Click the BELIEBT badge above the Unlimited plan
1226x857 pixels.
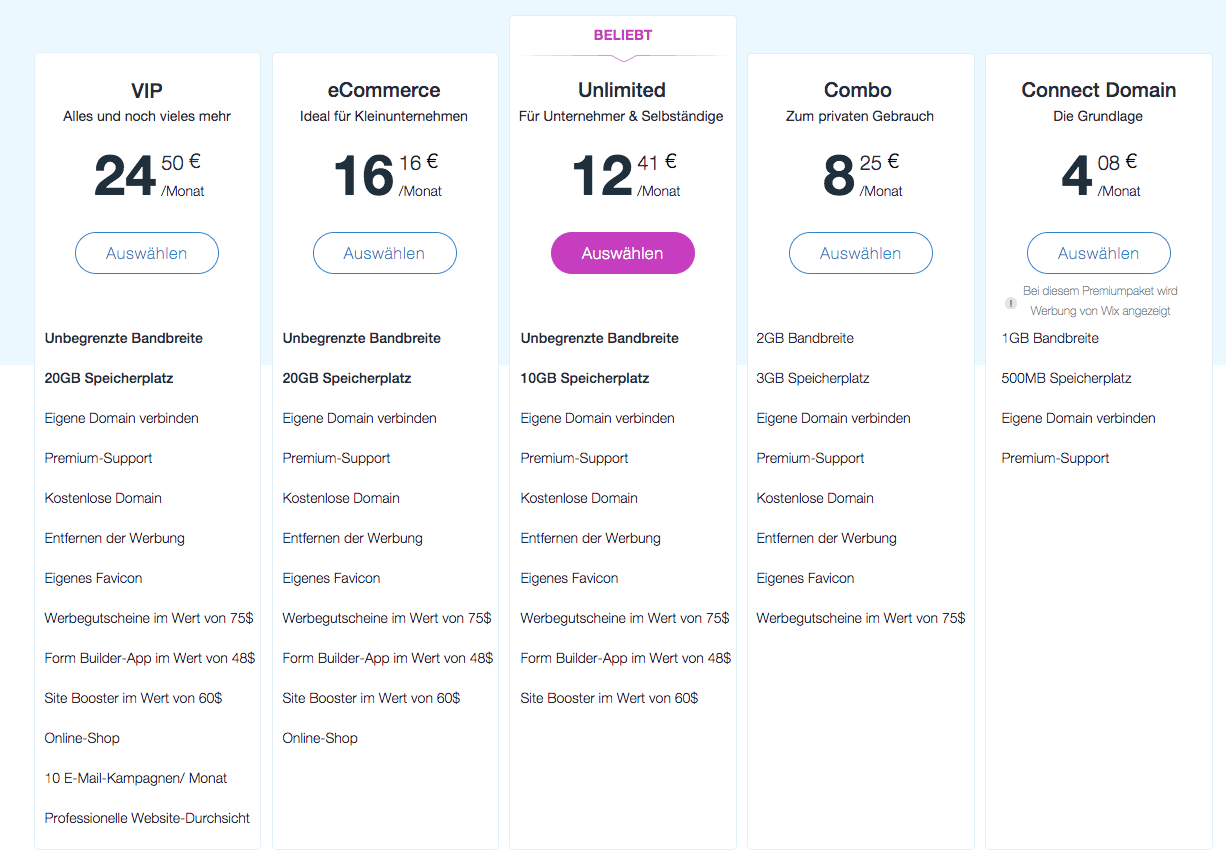coord(623,35)
